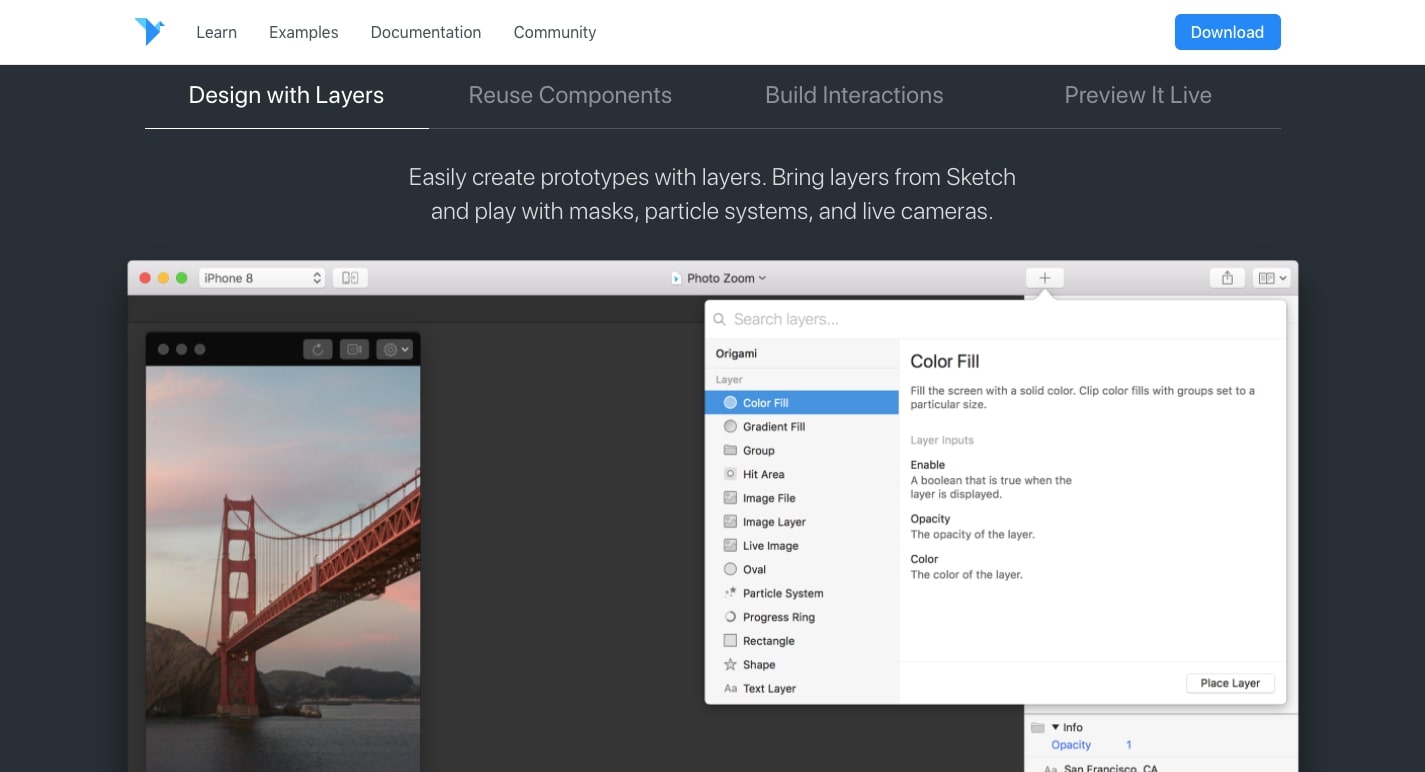This screenshot has height=772, width=1425.
Task: Collapse the Info group triangle
Action: [1055, 727]
